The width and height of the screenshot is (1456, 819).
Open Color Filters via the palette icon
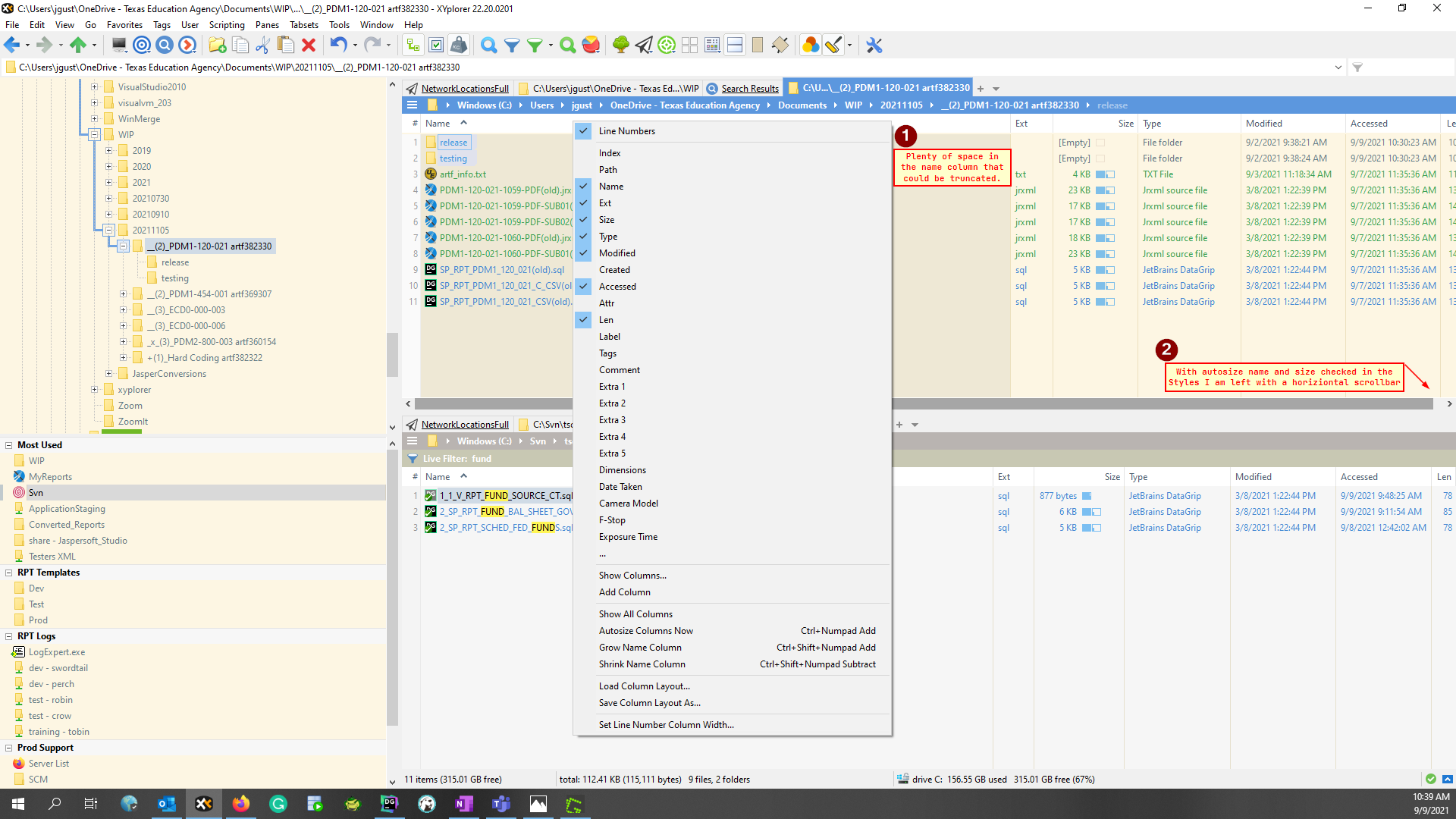[811, 45]
